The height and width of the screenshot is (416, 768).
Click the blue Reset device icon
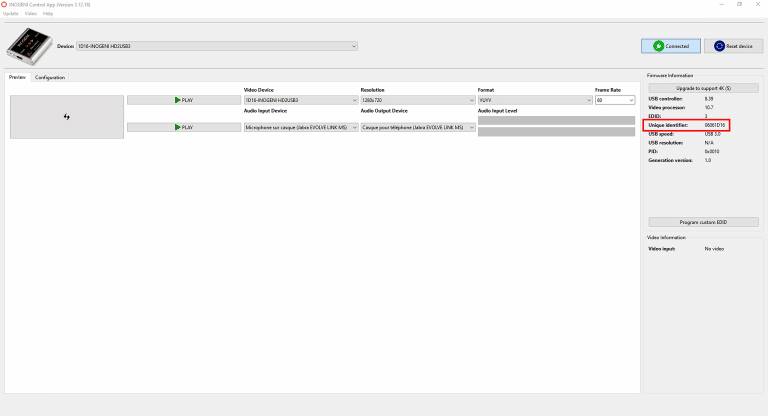point(719,46)
